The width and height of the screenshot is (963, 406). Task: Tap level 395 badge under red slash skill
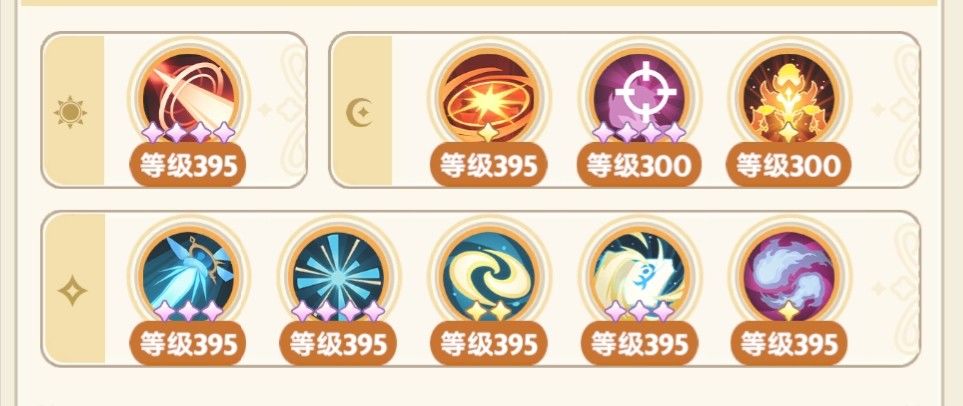[188, 165]
